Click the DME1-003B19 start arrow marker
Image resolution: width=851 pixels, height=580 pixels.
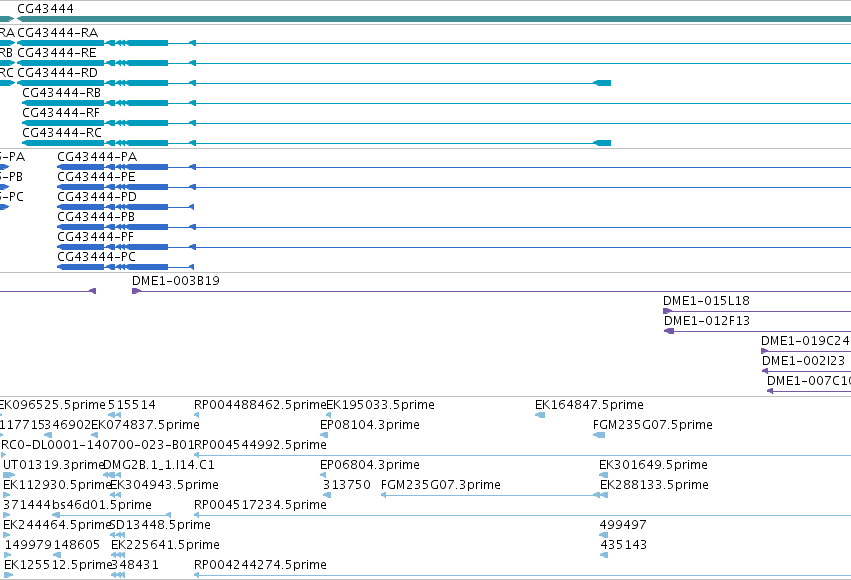[x=136, y=291]
